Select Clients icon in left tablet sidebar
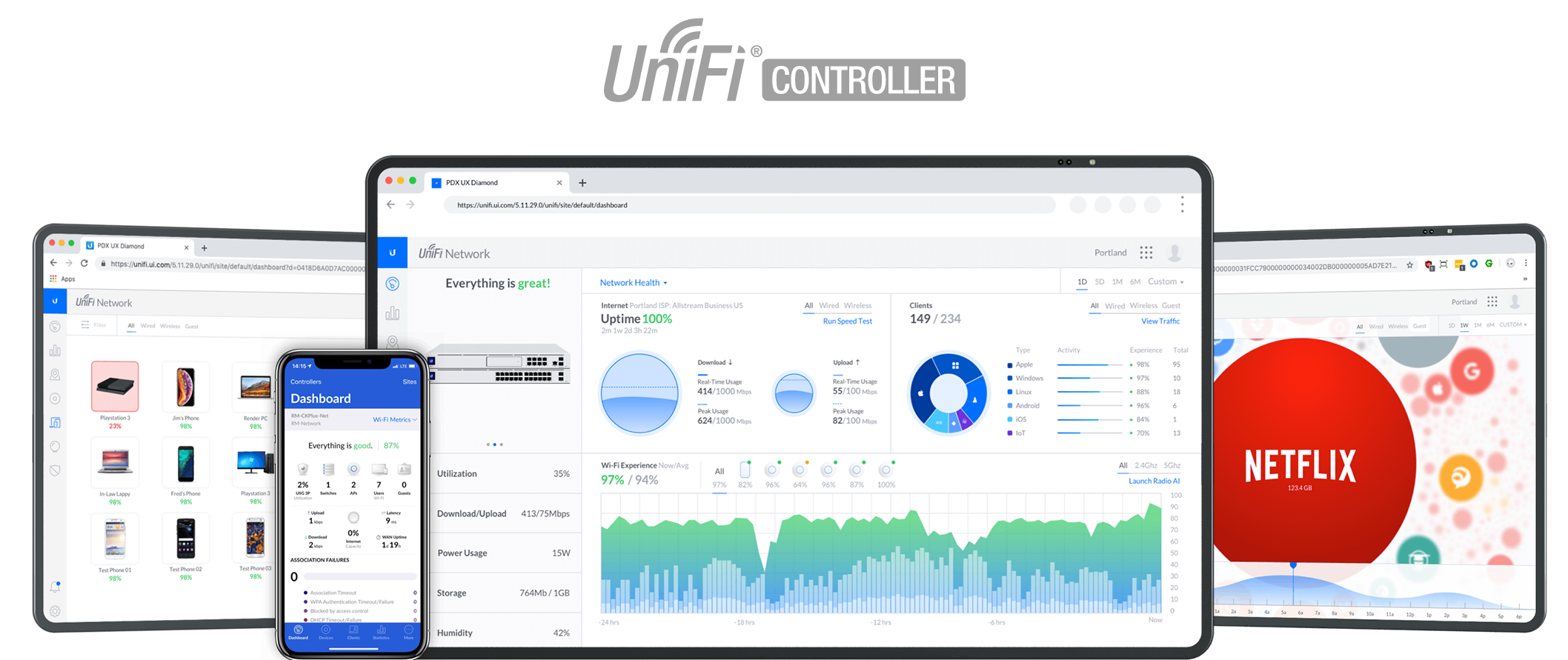 tap(56, 422)
